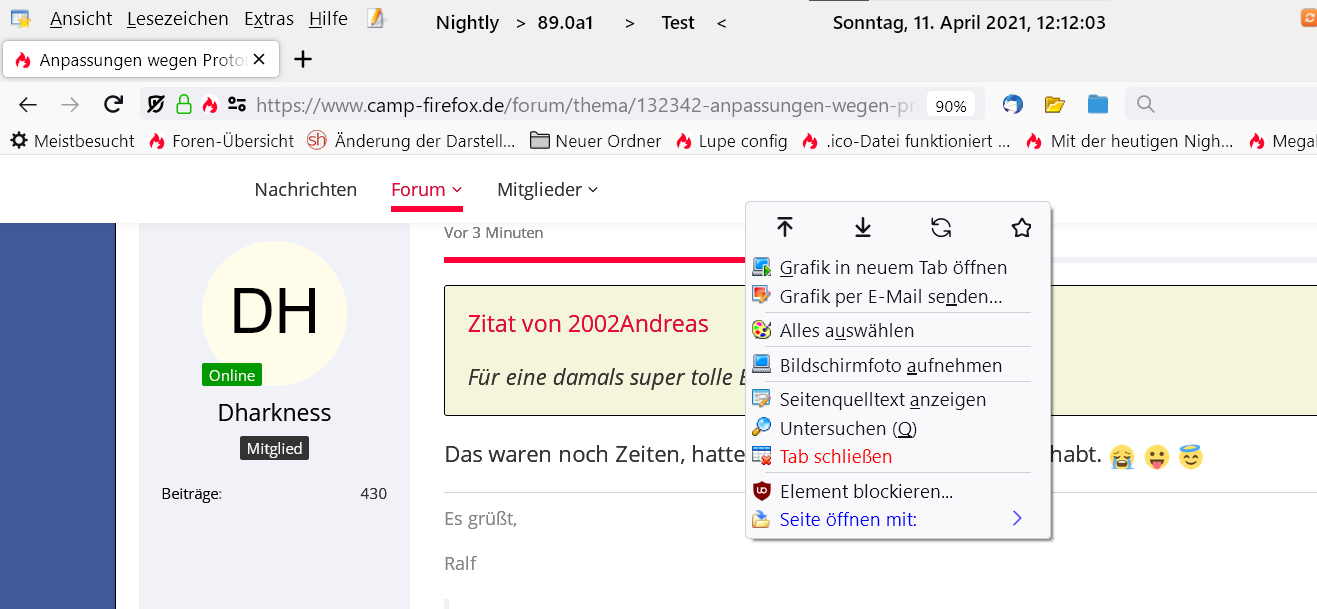Image resolution: width=1317 pixels, height=609 pixels.
Task: Click the DH avatar thumbnail
Action: [274, 313]
